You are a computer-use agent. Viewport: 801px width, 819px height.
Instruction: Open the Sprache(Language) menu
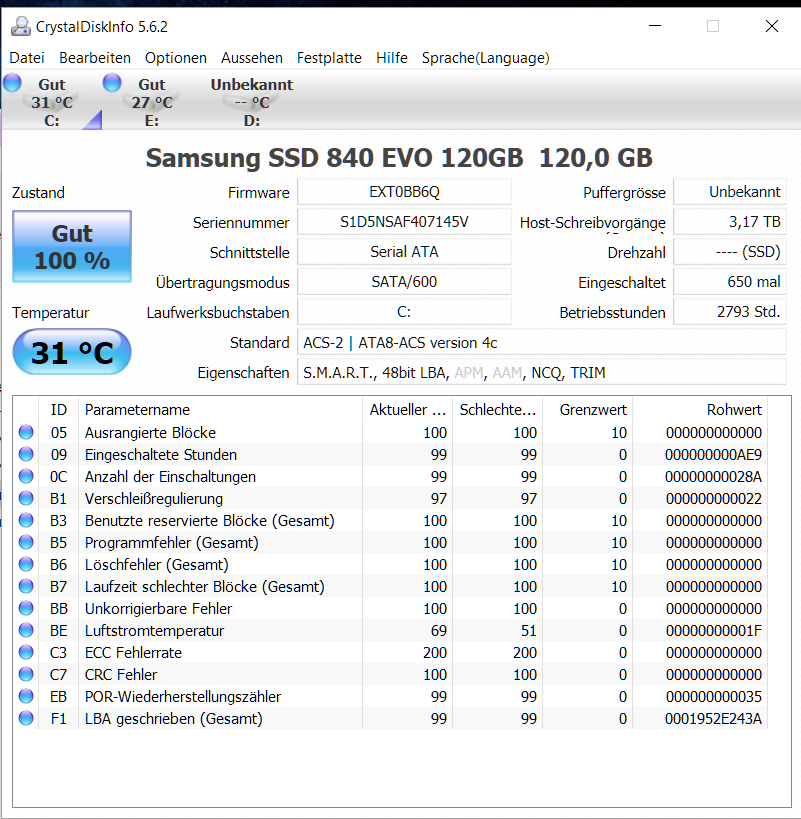(486, 57)
